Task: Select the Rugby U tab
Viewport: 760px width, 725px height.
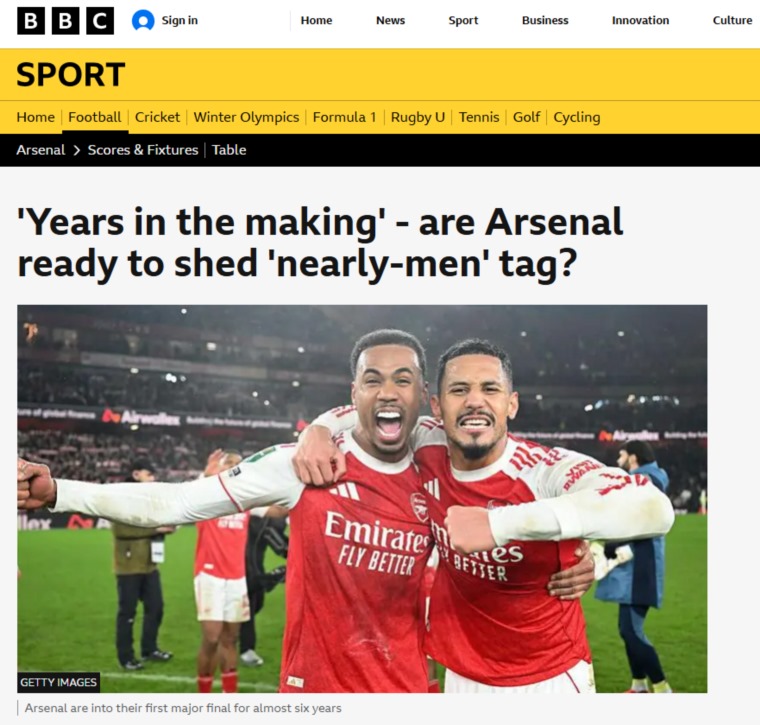Action: tap(418, 117)
